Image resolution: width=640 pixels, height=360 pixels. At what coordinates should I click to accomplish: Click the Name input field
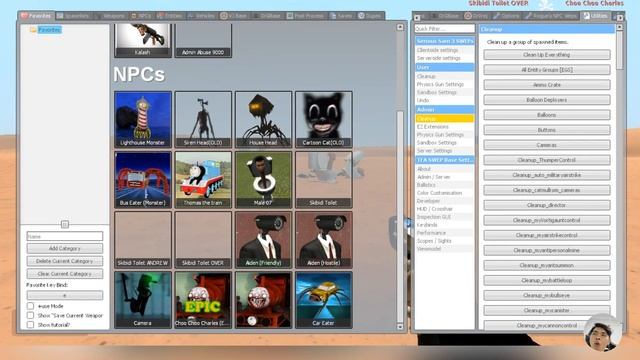tap(64, 236)
